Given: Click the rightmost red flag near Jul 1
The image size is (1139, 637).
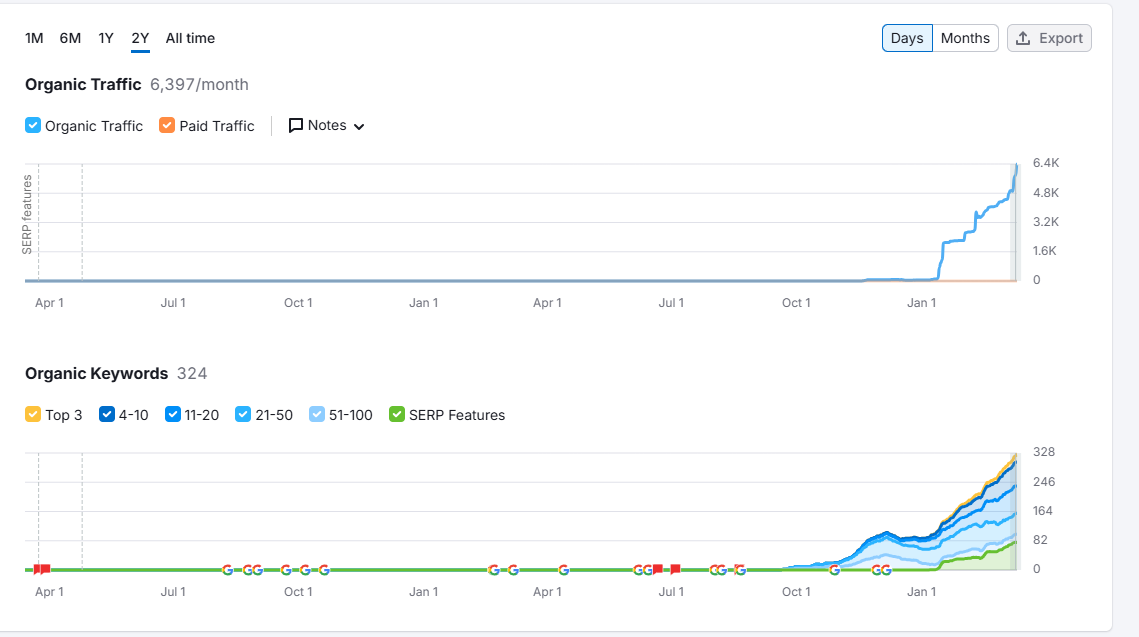Looking at the screenshot, I should click(675, 569).
